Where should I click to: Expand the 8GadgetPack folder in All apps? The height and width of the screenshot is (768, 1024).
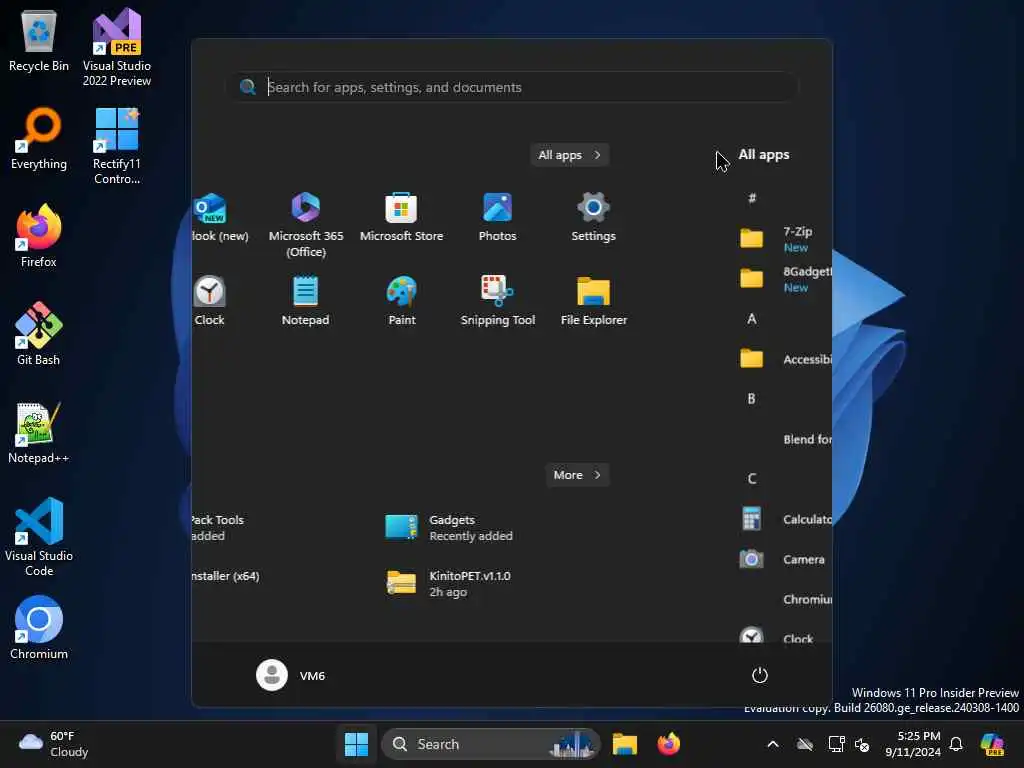[x=784, y=279]
